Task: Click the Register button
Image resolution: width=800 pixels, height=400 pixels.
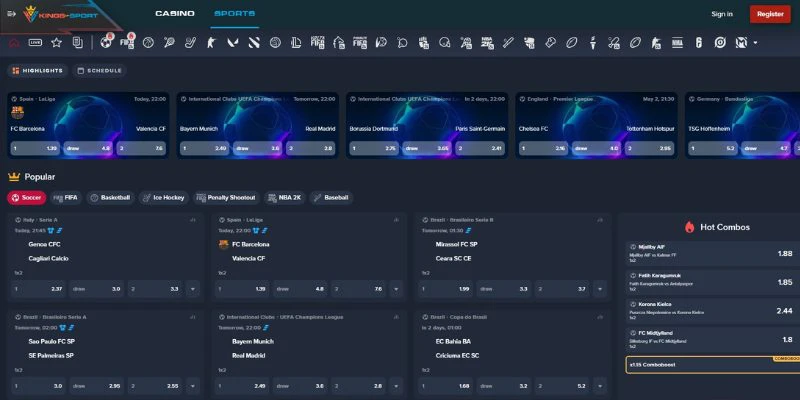Action: 770,14
